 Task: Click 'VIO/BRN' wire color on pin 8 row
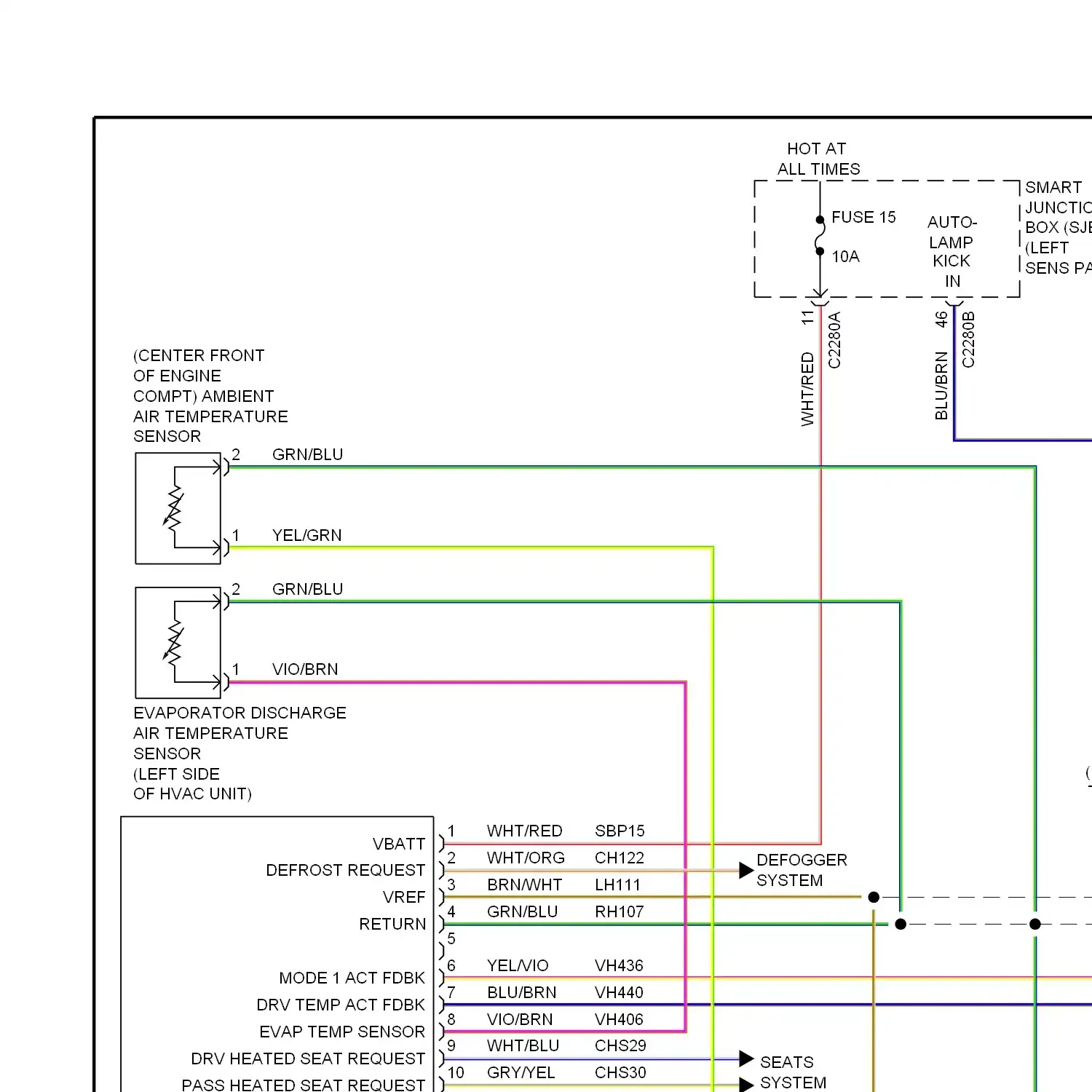click(x=520, y=1019)
